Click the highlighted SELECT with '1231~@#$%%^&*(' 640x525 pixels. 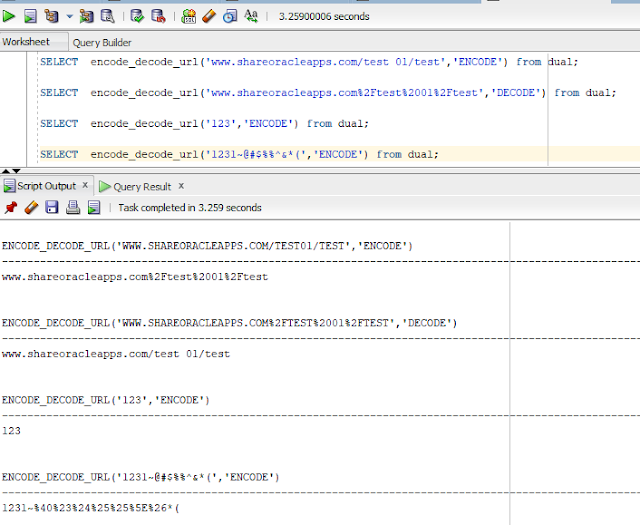239,154
